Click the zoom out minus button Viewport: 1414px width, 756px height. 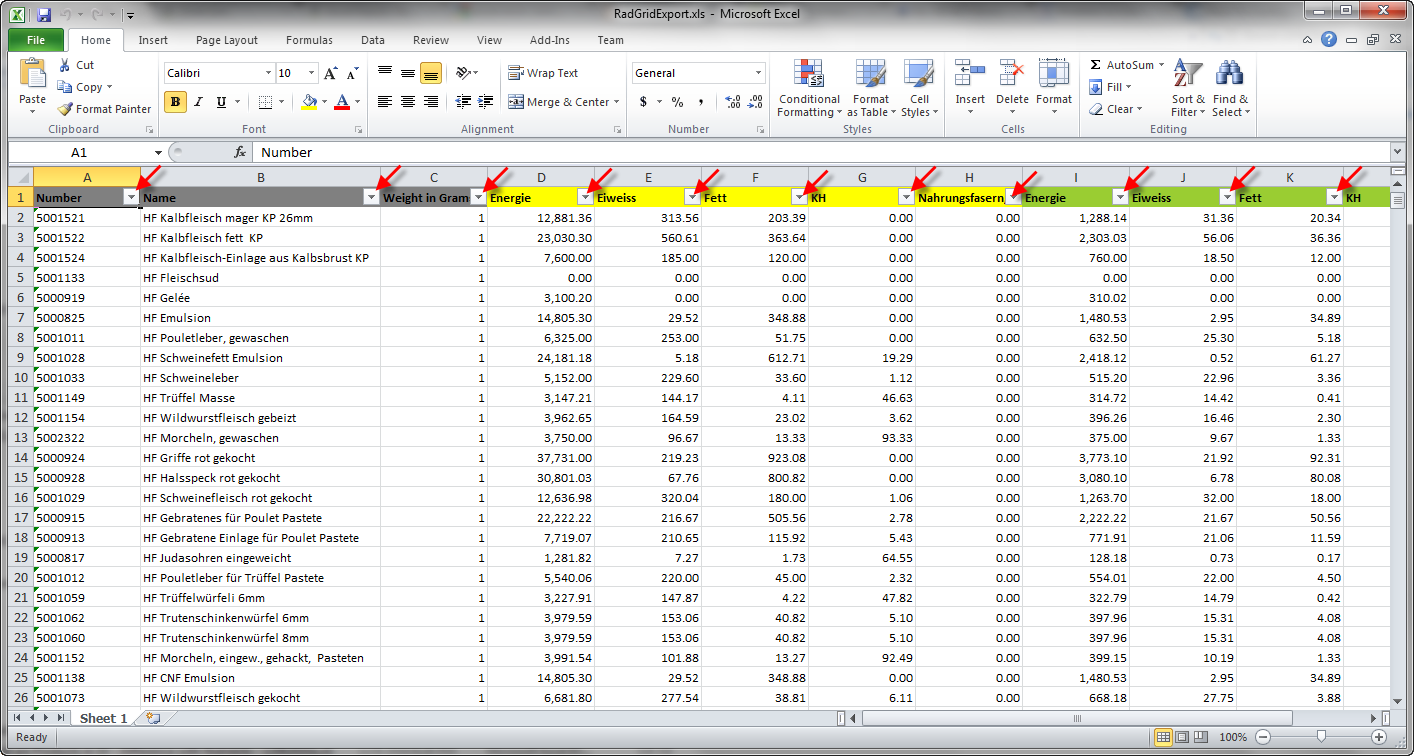1263,737
